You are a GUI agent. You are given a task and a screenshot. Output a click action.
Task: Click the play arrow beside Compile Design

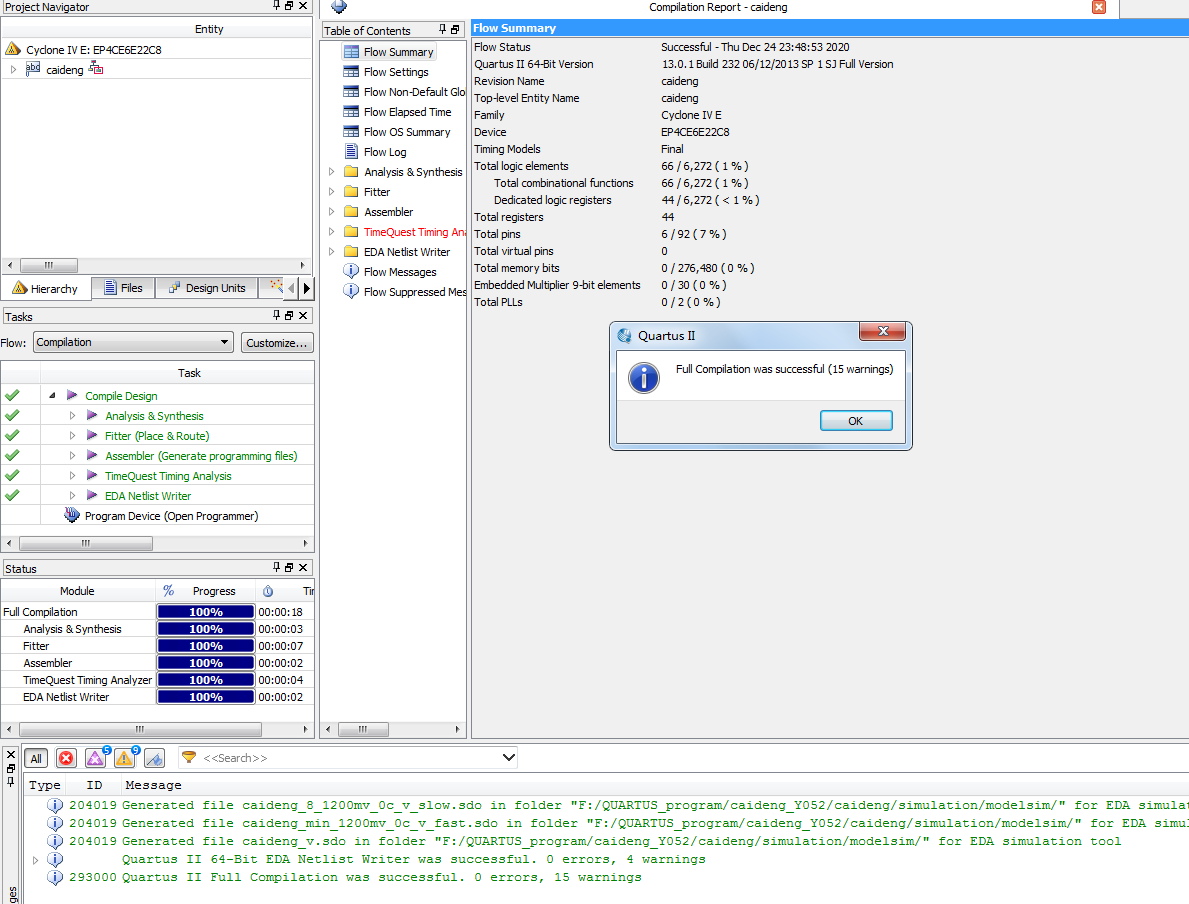point(72,396)
